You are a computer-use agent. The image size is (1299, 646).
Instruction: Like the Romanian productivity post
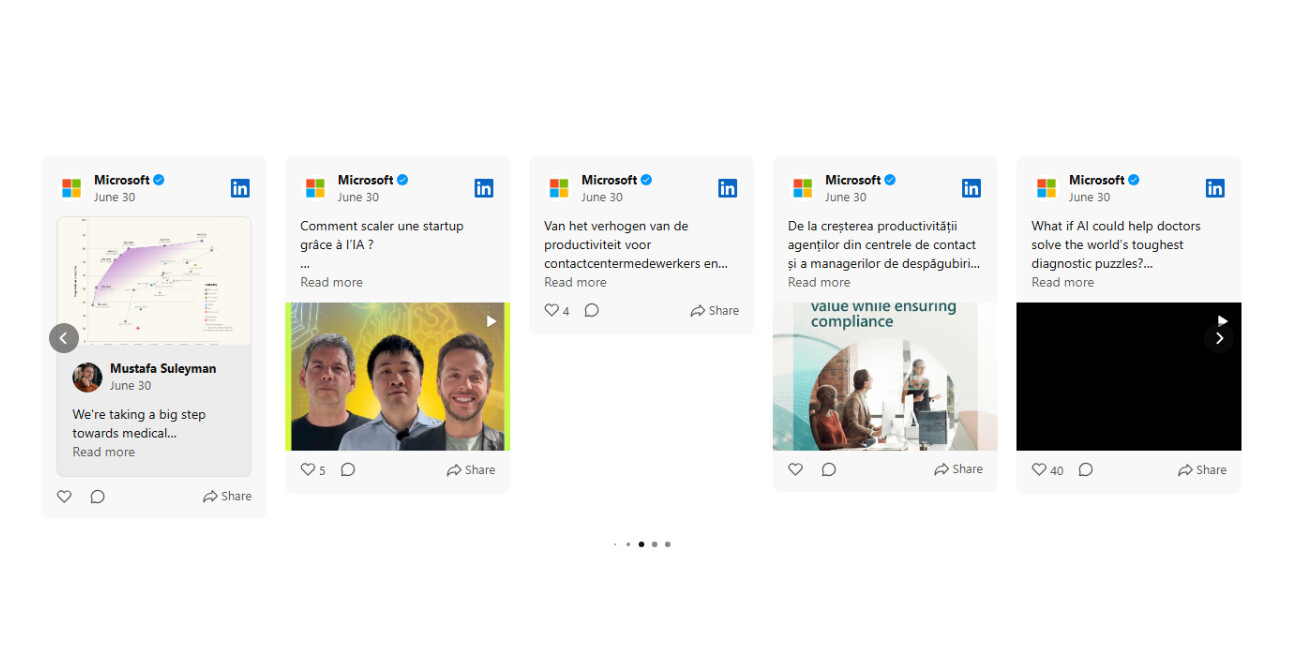[x=795, y=469]
